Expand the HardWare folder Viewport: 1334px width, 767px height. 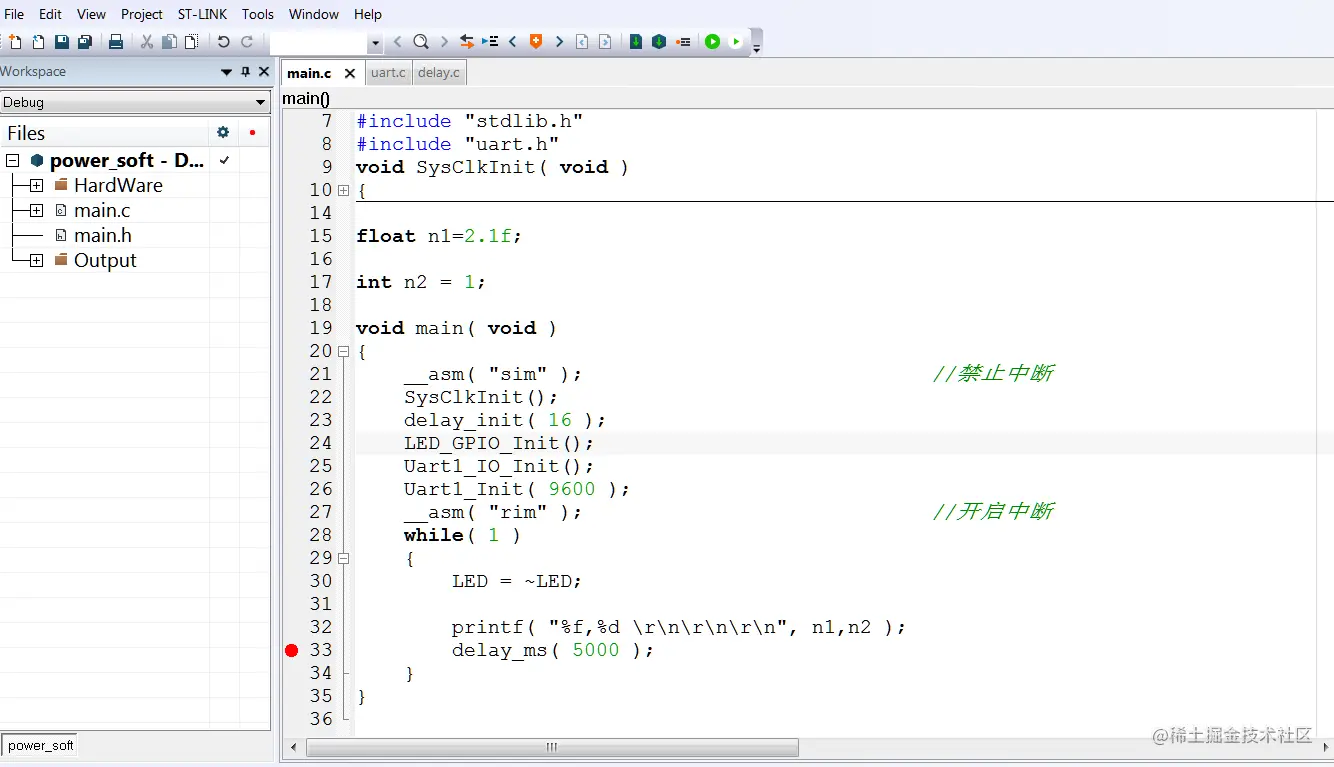pyautogui.click(x=36, y=185)
